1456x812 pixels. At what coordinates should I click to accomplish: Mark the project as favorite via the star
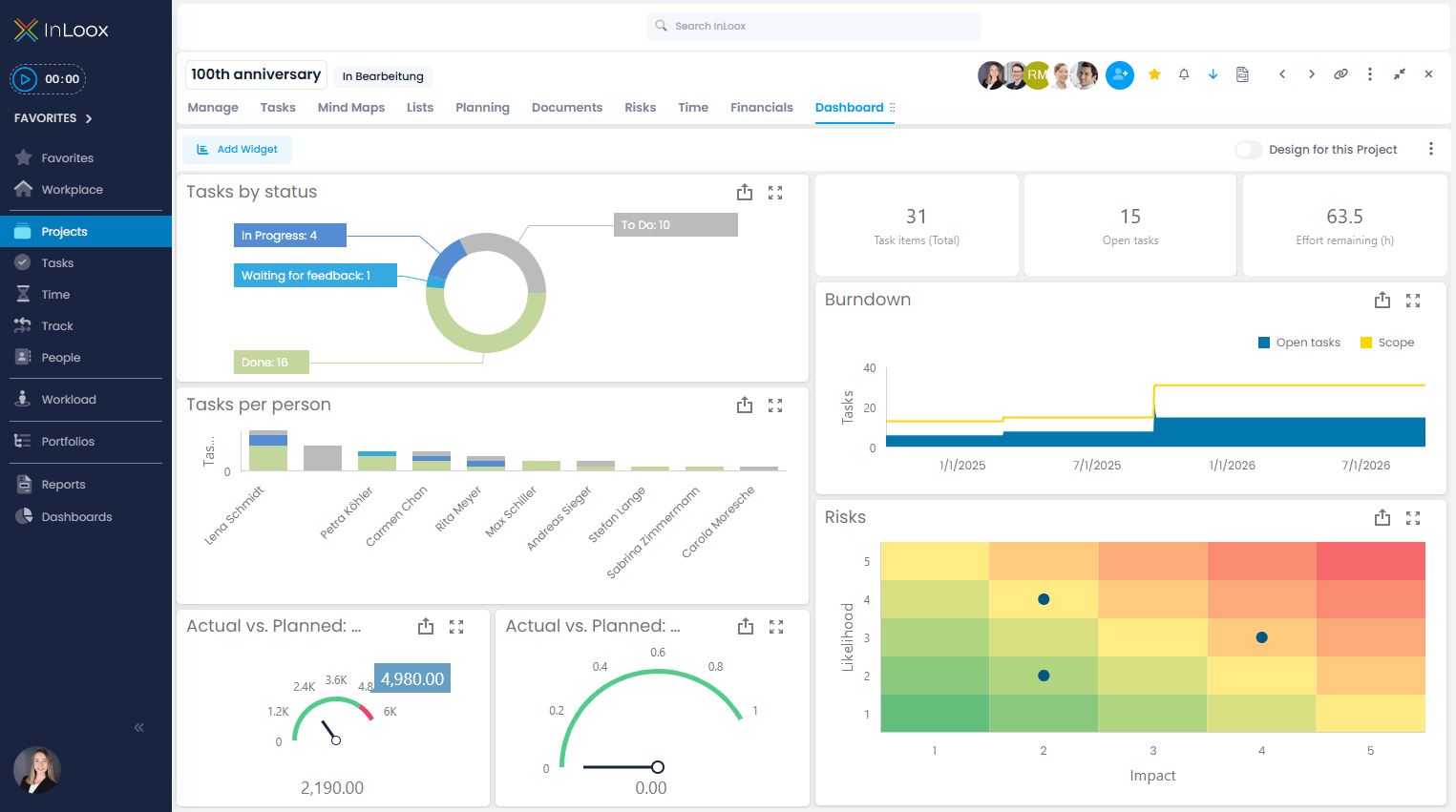[1154, 73]
